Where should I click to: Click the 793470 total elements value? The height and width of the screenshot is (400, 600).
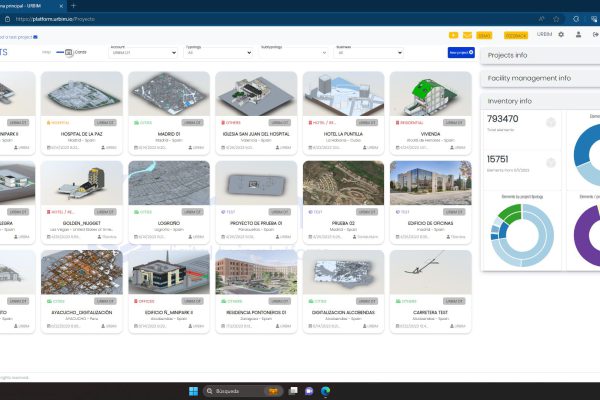pos(503,119)
